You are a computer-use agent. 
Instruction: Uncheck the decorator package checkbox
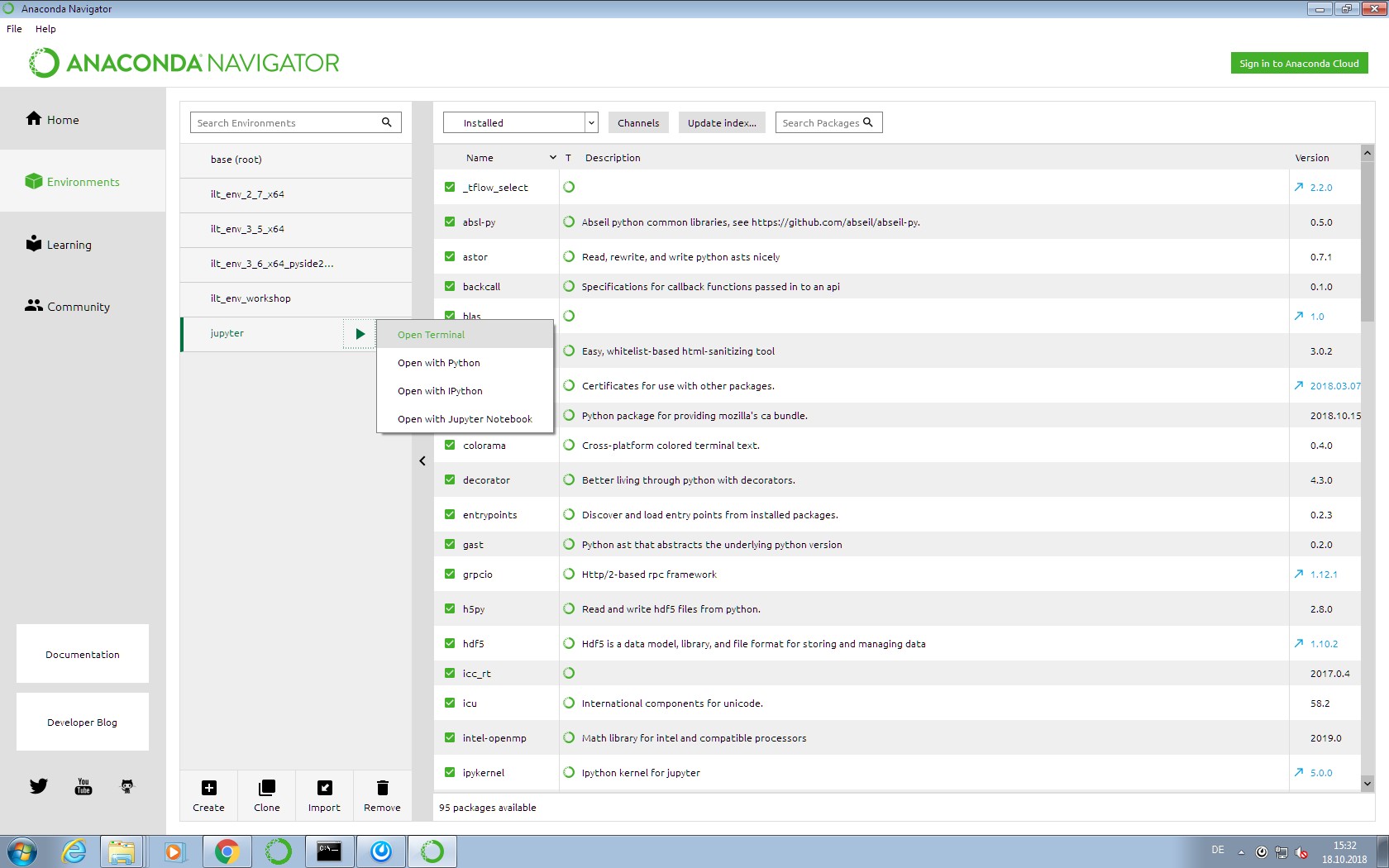(x=450, y=479)
